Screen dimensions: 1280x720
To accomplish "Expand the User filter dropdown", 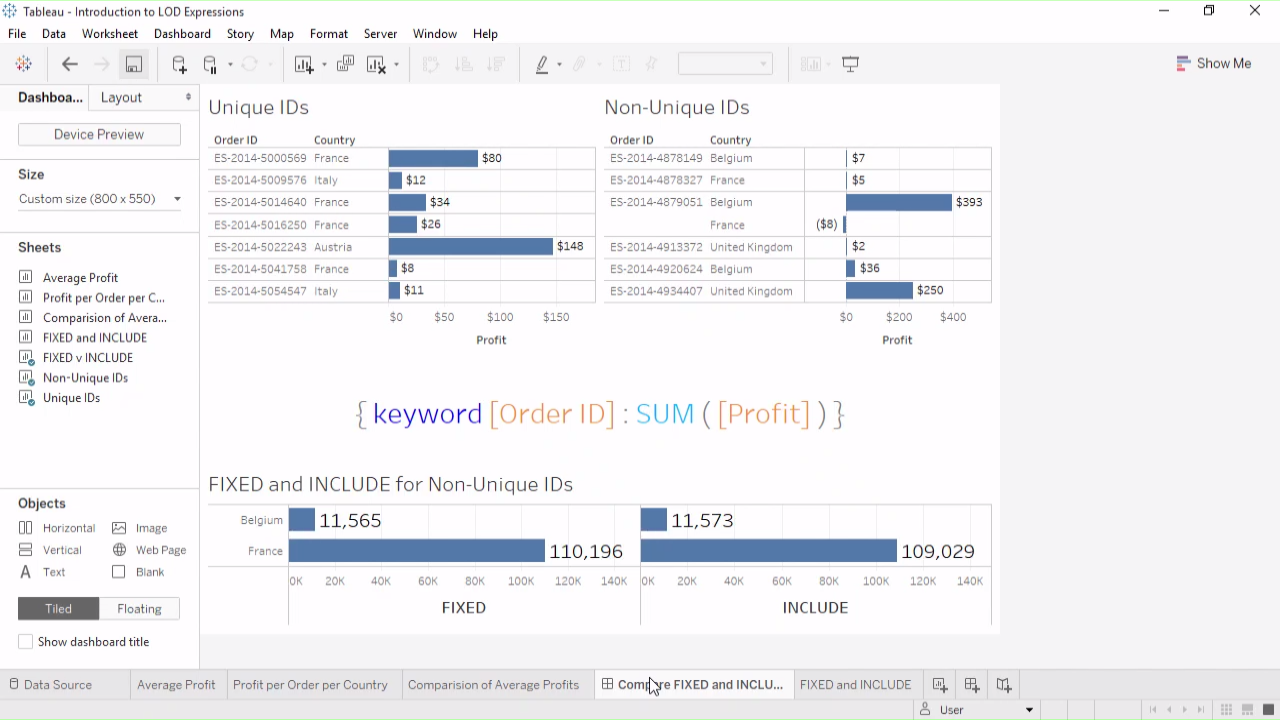I will (x=1029, y=710).
